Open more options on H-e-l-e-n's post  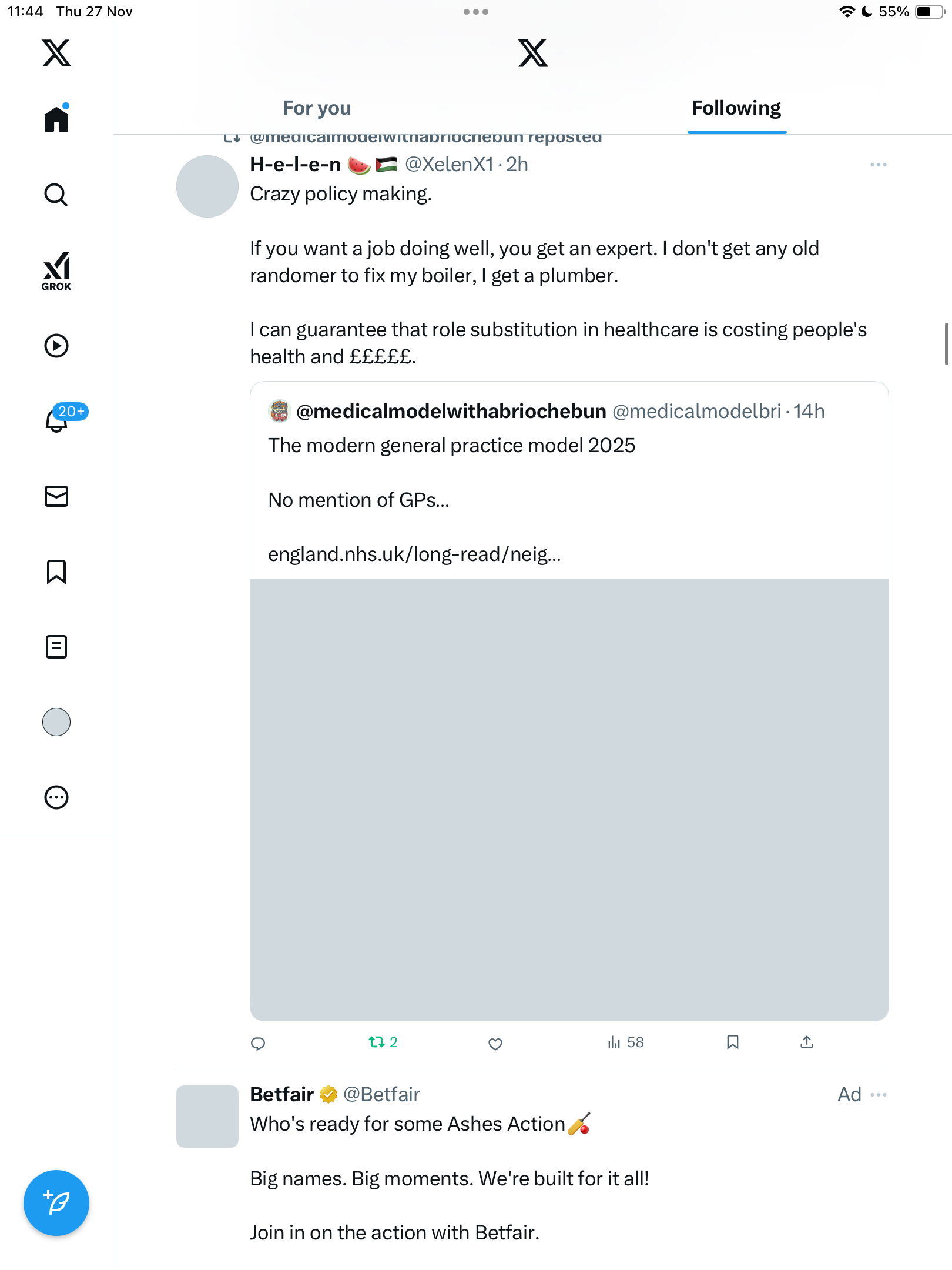coord(878,165)
